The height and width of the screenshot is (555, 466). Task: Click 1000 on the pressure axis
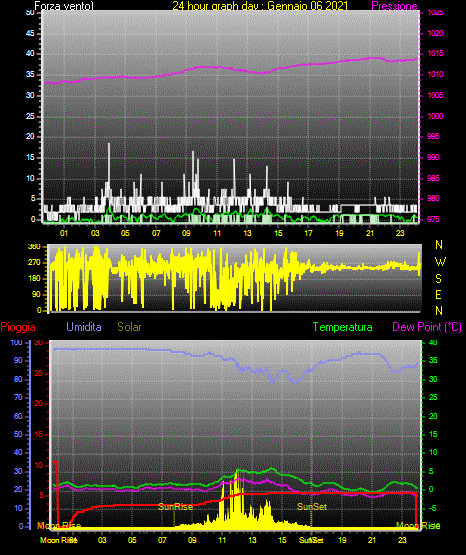tap(435, 116)
